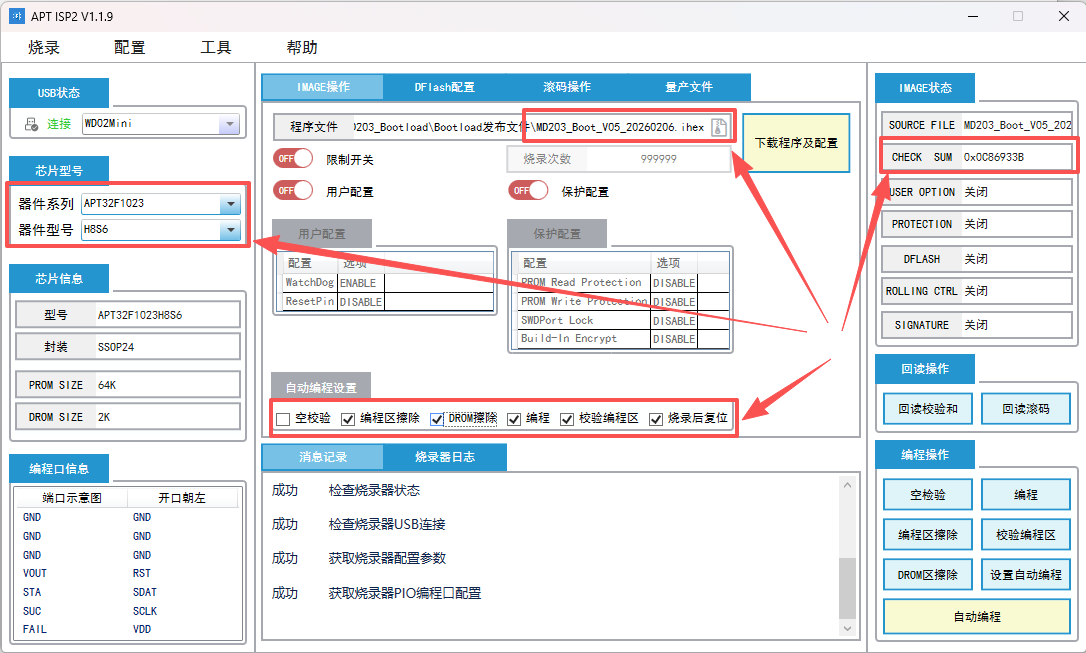Viewport: 1086px width, 653px height.
Task: Click the program file browse icon
Action: pyautogui.click(x=718, y=127)
